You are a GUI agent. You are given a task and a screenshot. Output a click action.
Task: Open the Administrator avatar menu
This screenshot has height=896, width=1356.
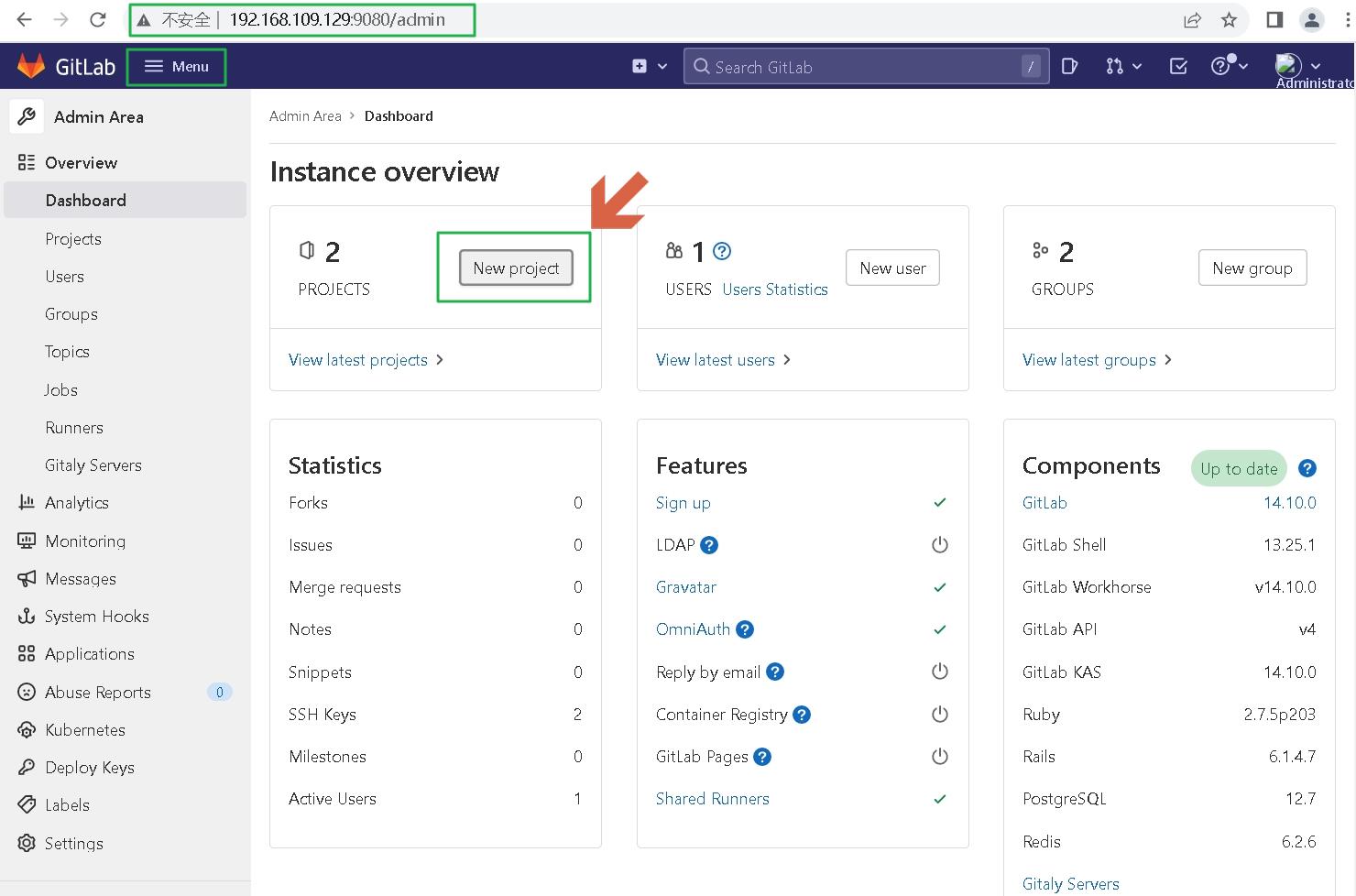click(1288, 66)
